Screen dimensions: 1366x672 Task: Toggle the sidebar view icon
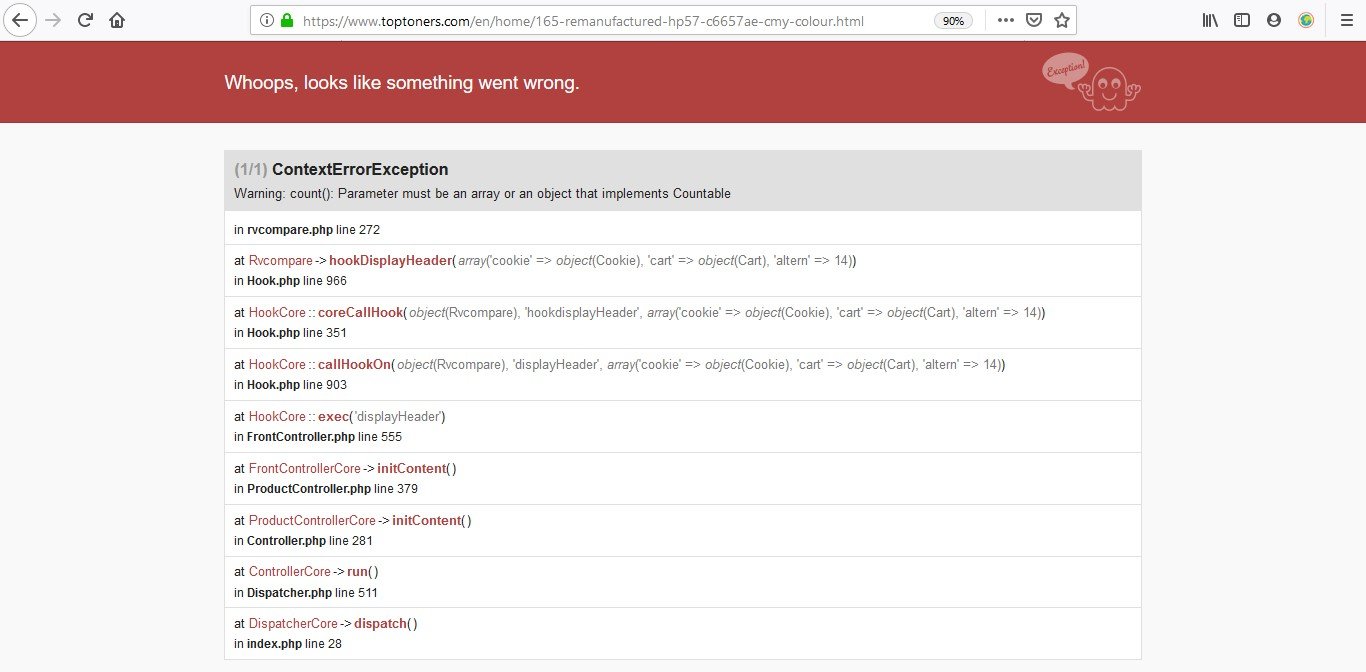1242,20
